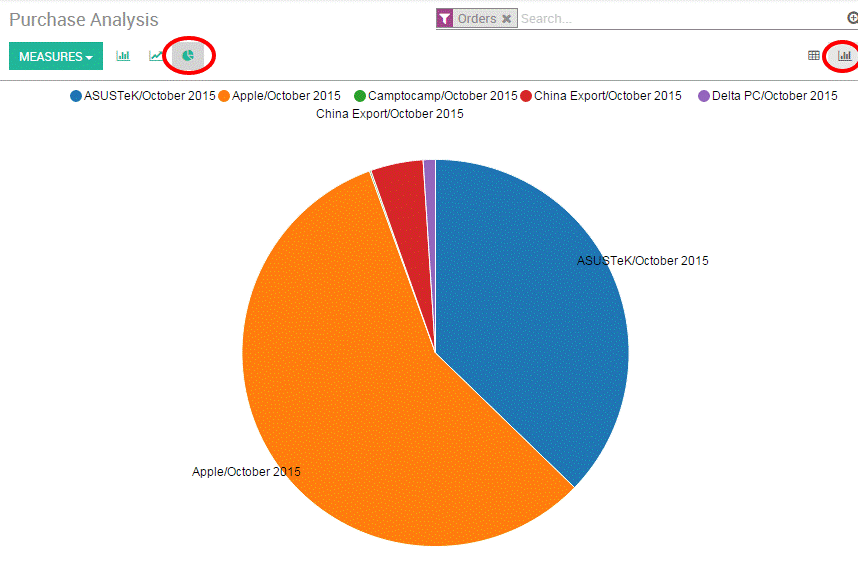Focus the Search input field
The height and width of the screenshot is (575, 858).
679,19
